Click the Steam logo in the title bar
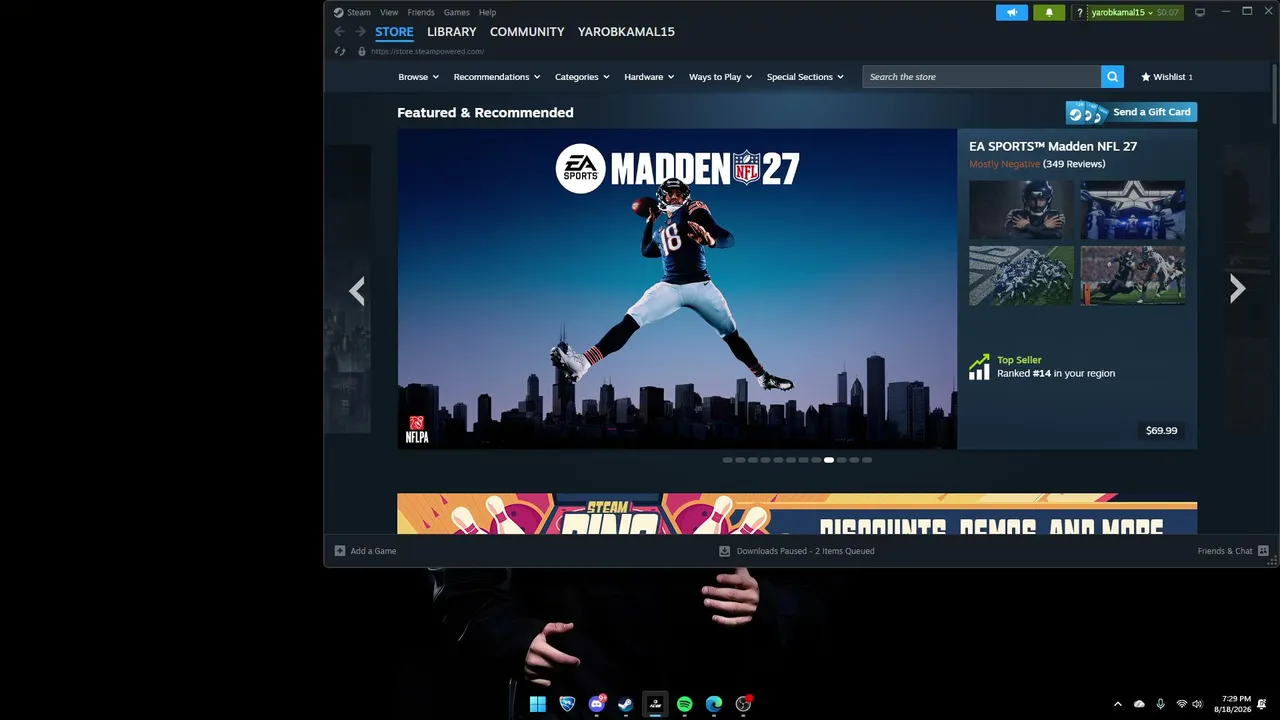The height and width of the screenshot is (720, 1280). [x=338, y=12]
